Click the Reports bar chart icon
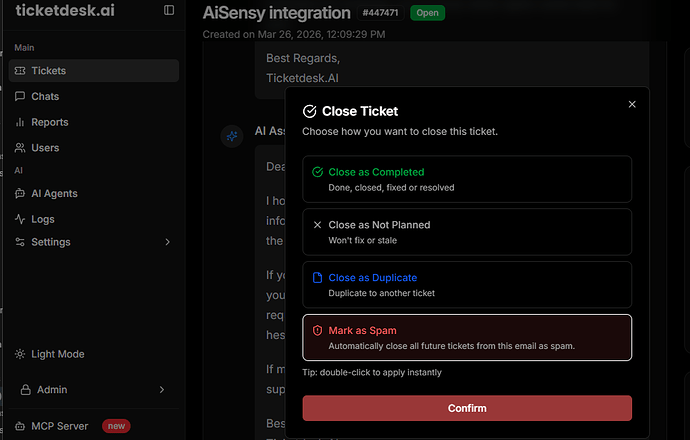 click(x=20, y=122)
